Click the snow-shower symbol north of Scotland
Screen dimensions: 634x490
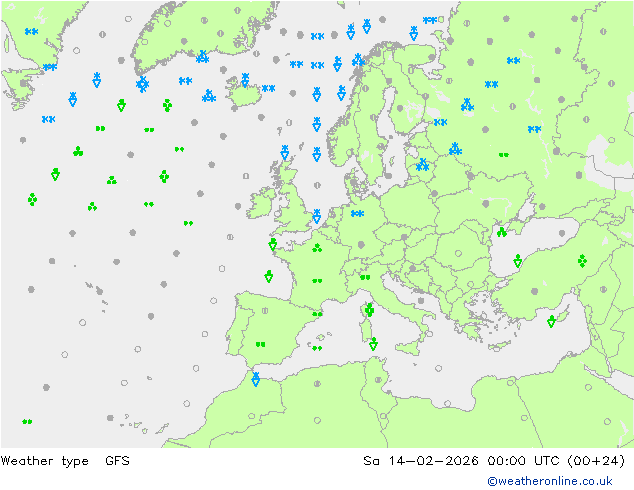[x=285, y=152]
